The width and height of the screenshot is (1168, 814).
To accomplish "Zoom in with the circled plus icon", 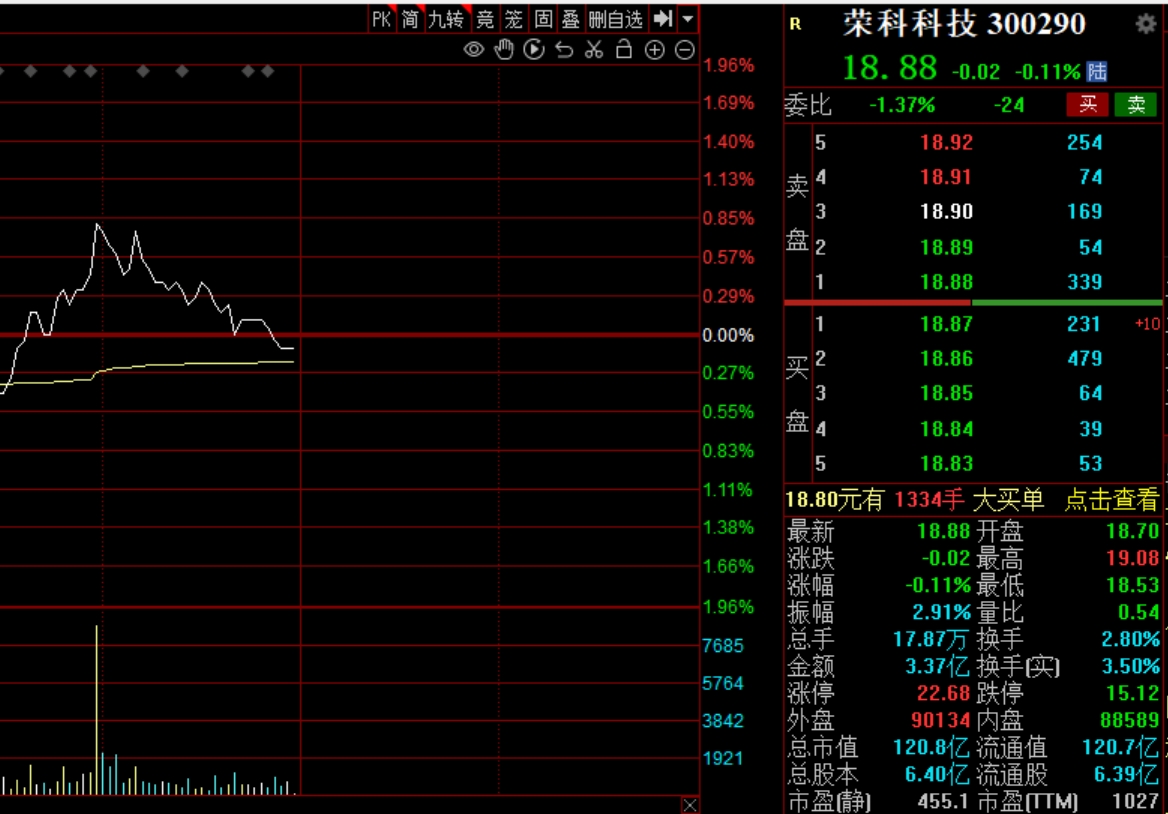I will (654, 50).
